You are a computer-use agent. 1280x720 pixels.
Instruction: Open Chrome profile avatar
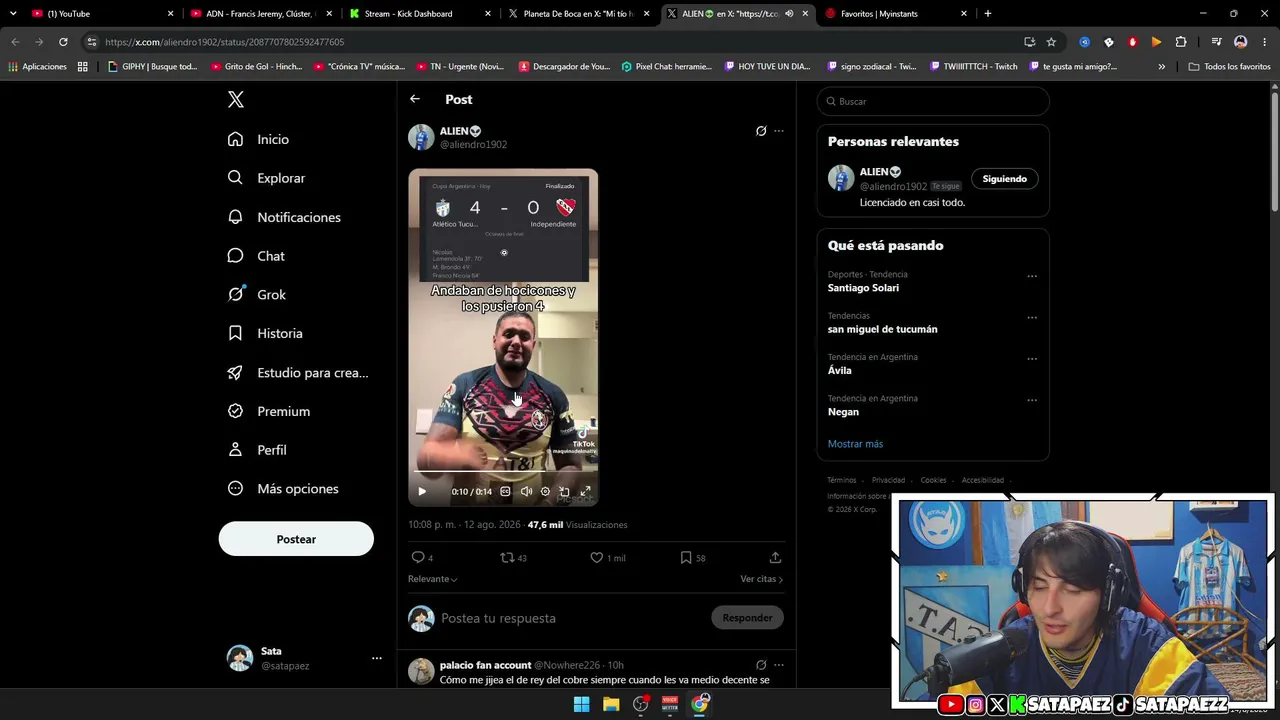point(1241,42)
